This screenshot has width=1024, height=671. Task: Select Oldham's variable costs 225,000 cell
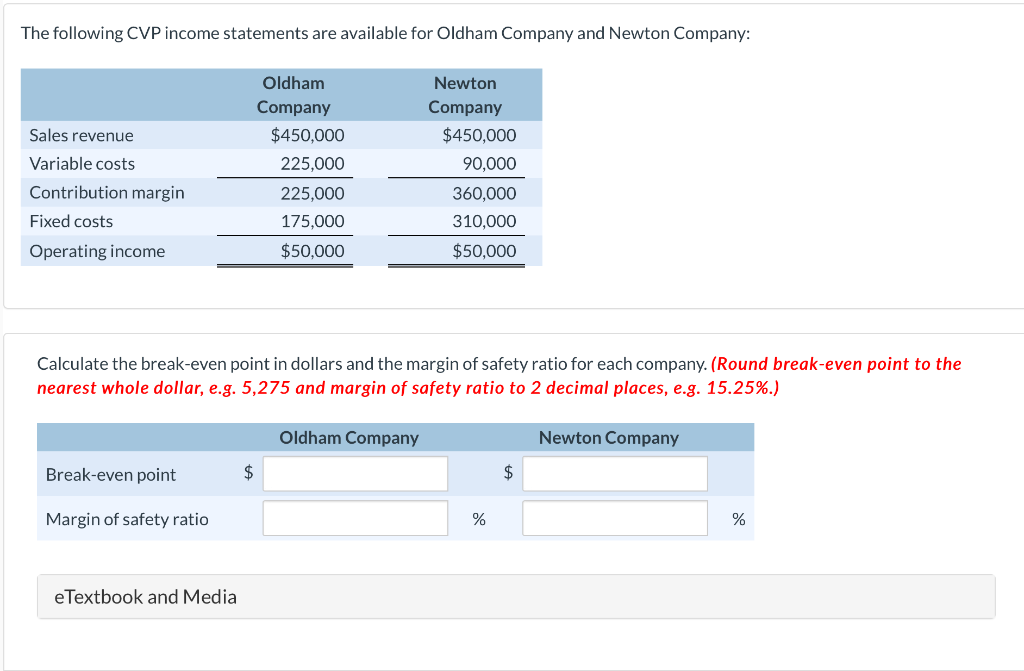(x=312, y=164)
